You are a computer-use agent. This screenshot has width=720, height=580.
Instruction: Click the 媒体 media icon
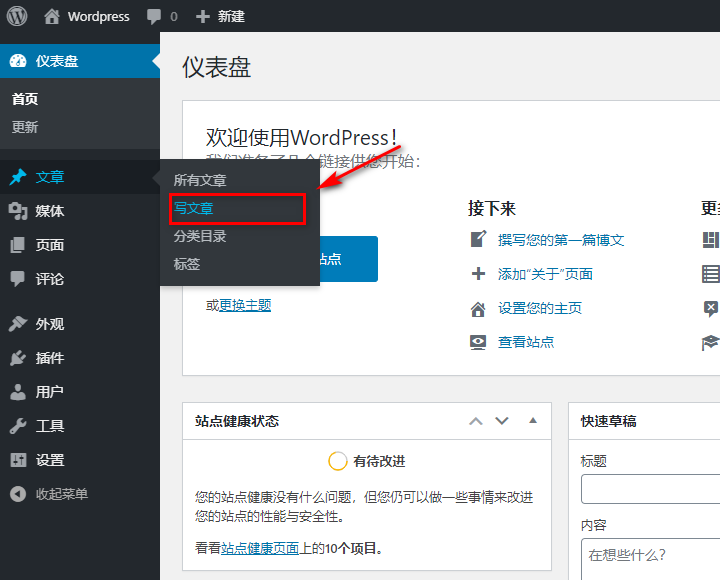tap(18, 211)
